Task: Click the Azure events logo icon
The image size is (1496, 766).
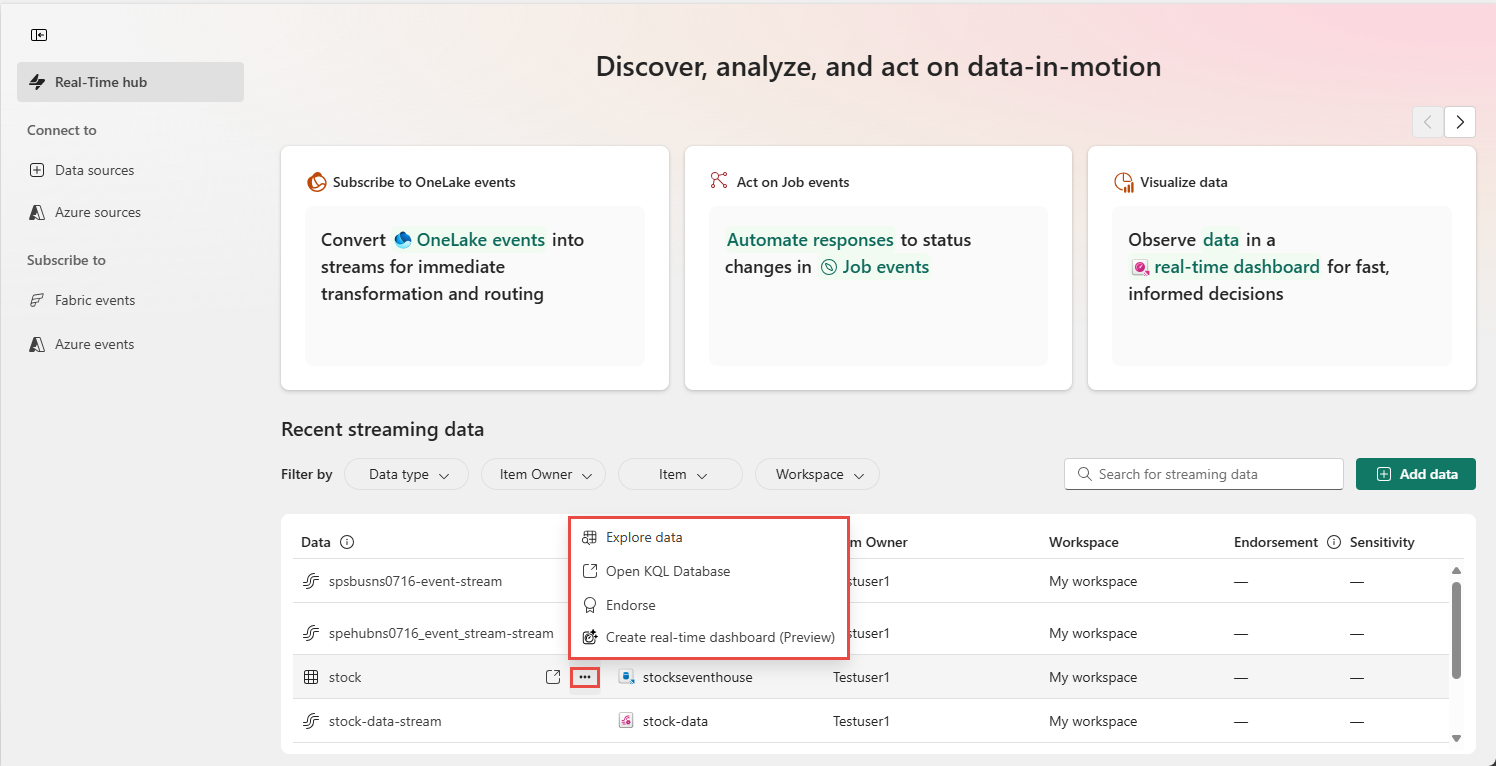Action: [x=37, y=344]
